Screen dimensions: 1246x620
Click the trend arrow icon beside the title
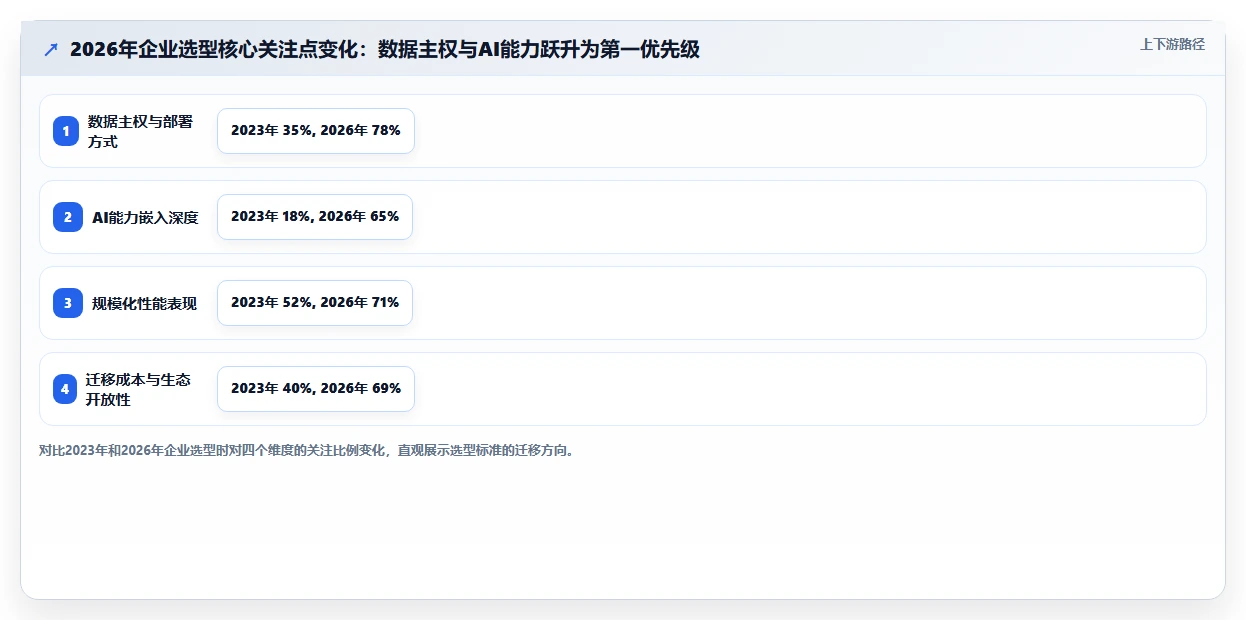click(51, 49)
